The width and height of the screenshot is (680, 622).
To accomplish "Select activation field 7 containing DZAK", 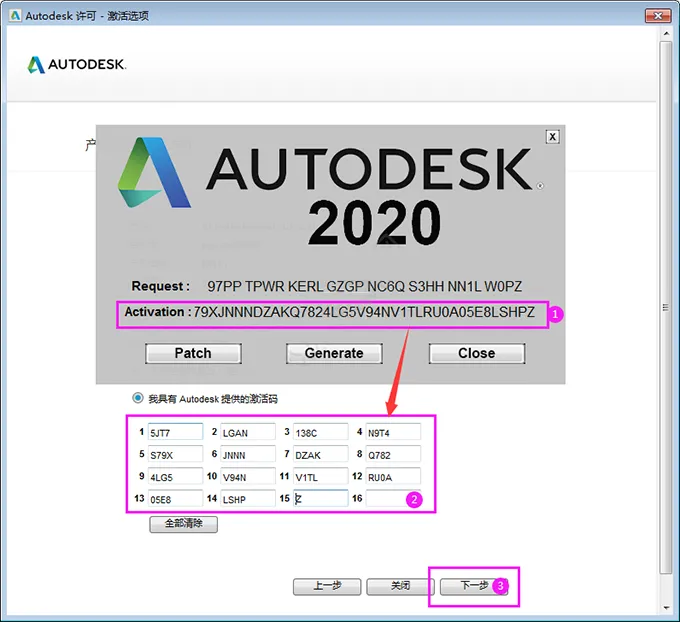I will pyautogui.click(x=320, y=454).
